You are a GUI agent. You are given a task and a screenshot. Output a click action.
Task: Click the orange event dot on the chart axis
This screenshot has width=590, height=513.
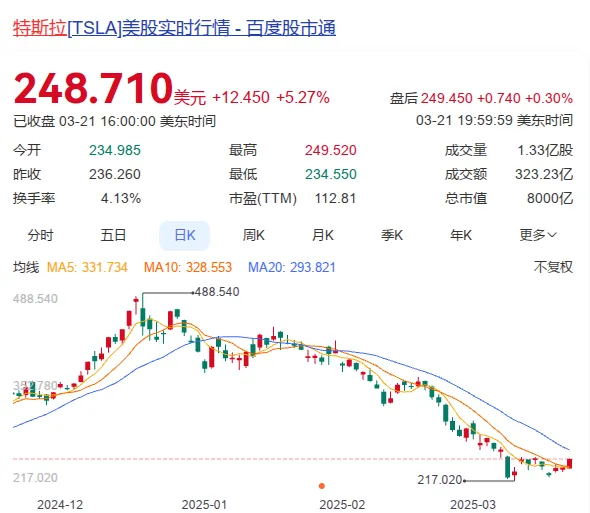[x=321, y=486]
